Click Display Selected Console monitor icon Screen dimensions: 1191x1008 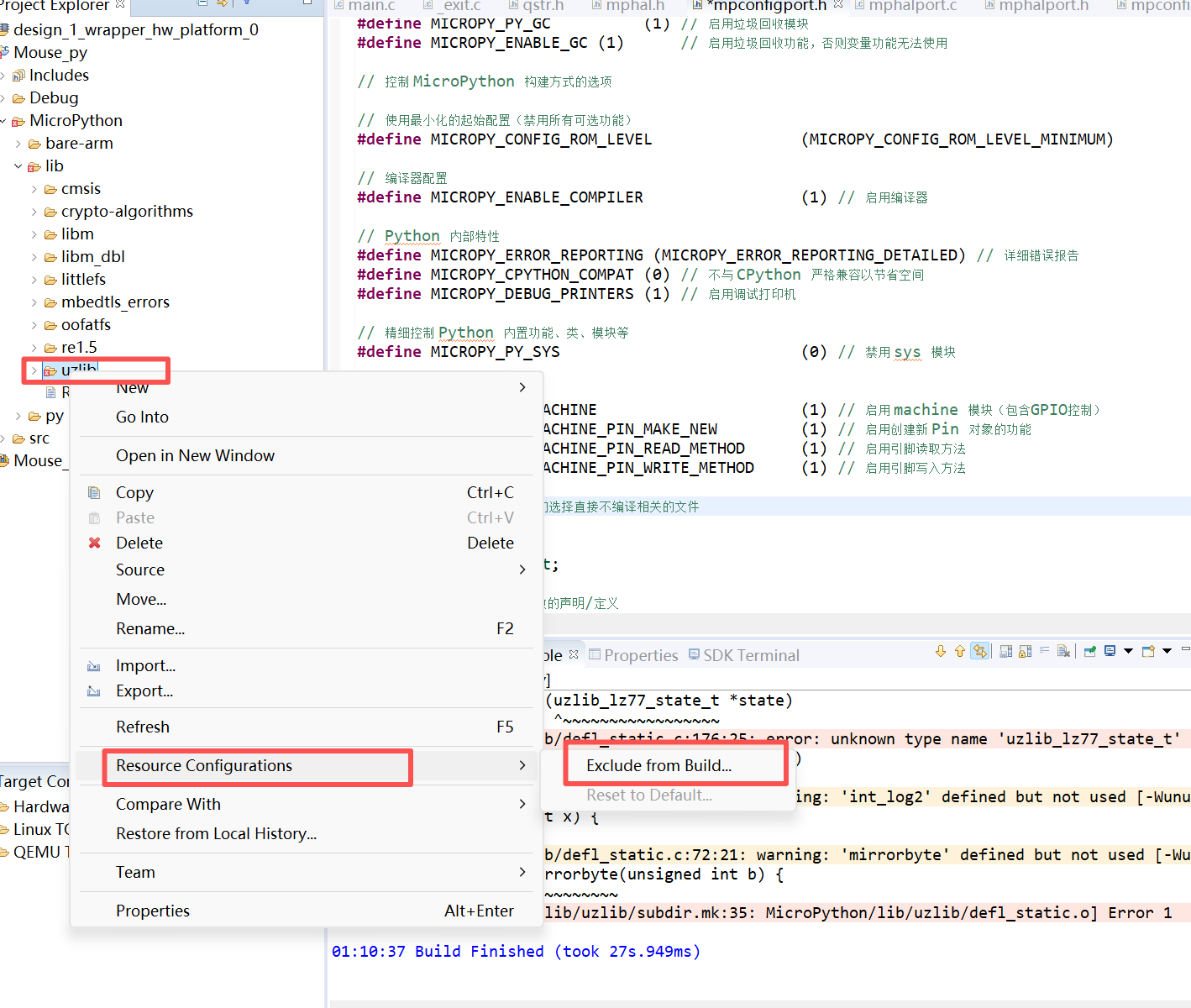coord(1110,652)
